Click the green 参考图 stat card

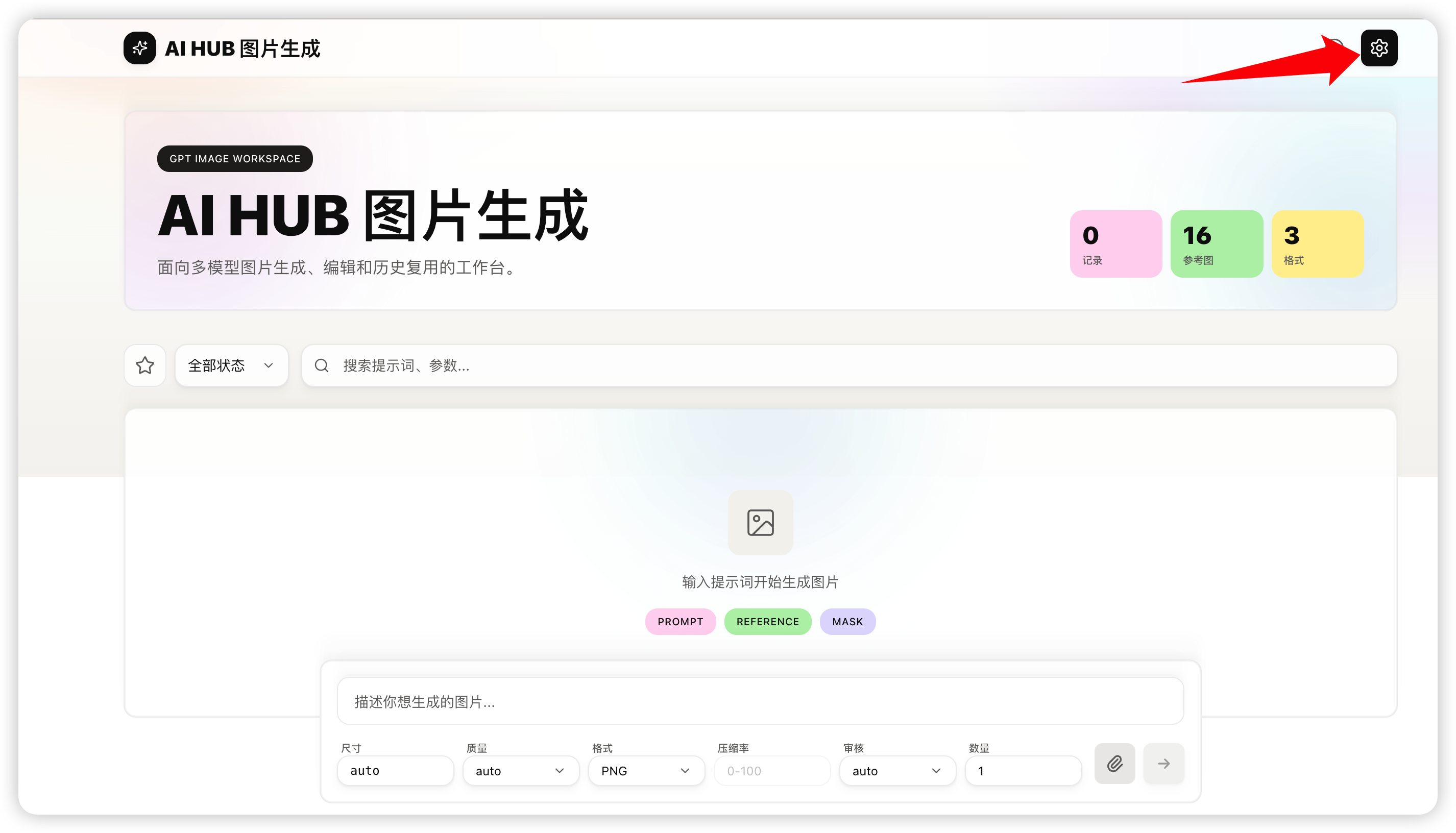click(1216, 243)
